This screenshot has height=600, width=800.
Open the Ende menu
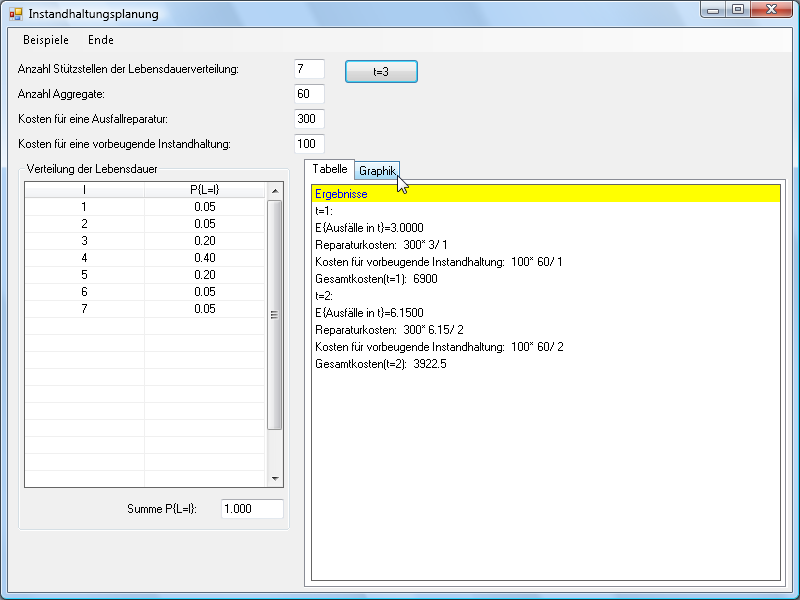[x=100, y=40]
